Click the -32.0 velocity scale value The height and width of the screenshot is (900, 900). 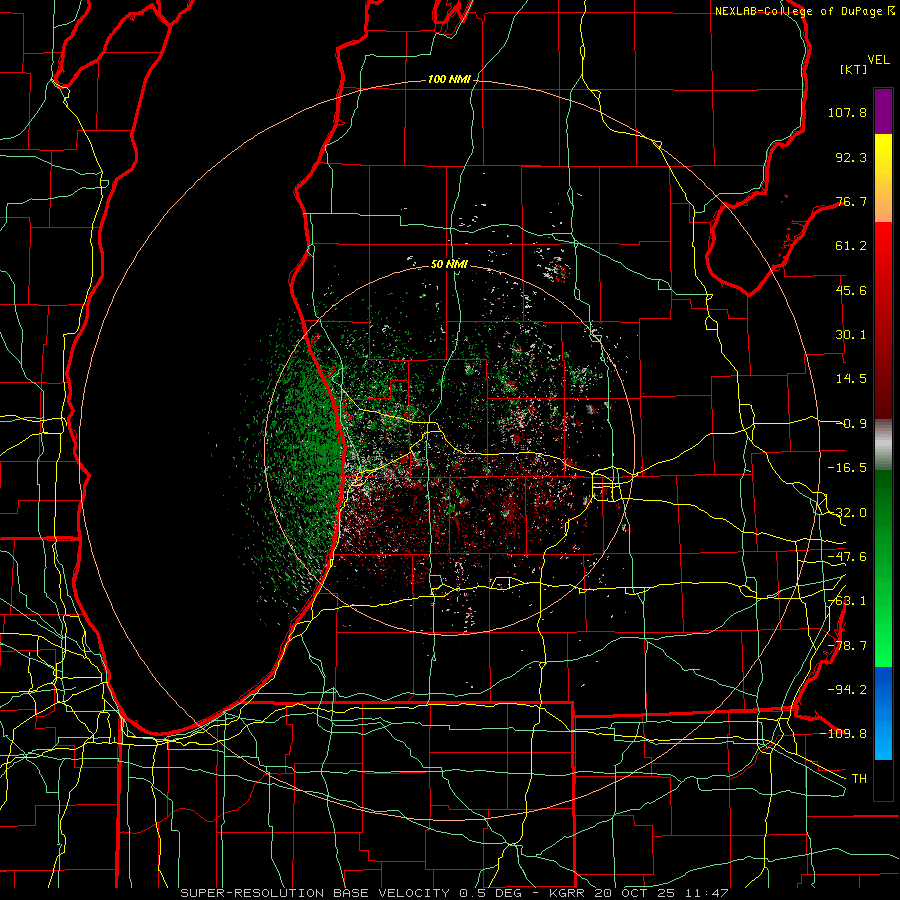coord(847,513)
